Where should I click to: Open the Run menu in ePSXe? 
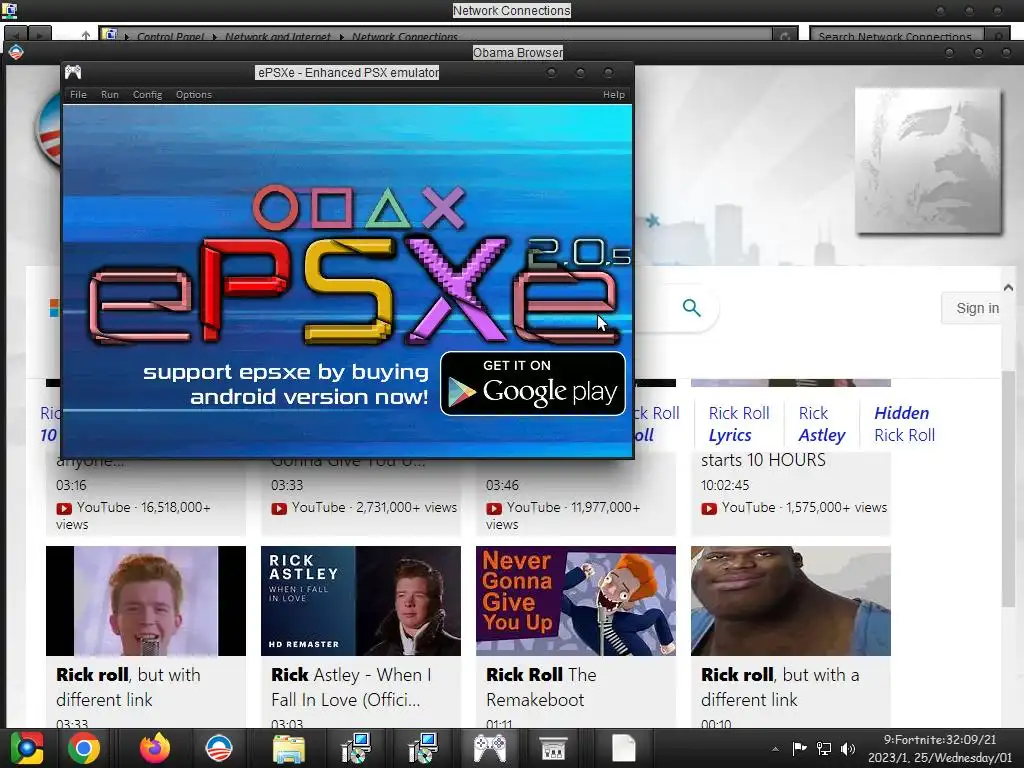[x=110, y=95]
